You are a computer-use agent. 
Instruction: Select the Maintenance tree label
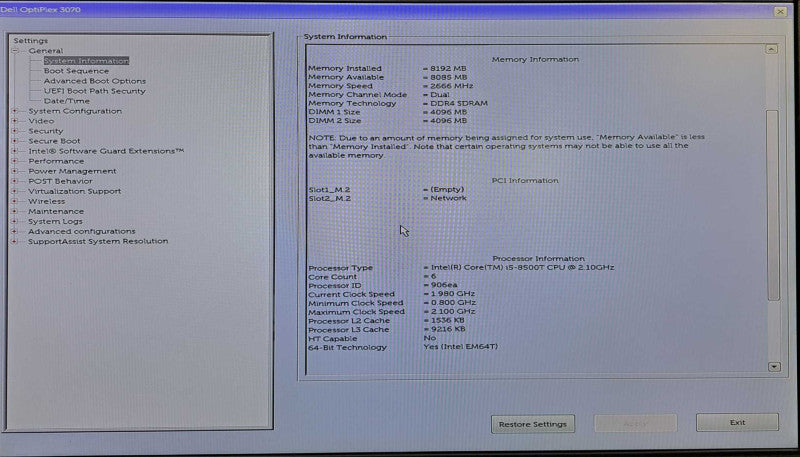56,211
